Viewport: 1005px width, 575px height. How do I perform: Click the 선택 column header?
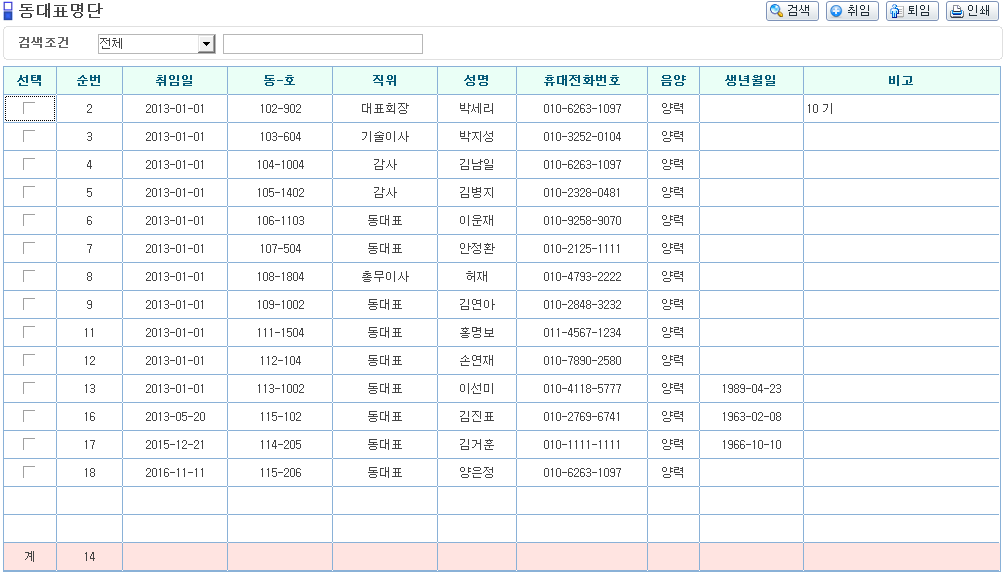click(29, 80)
